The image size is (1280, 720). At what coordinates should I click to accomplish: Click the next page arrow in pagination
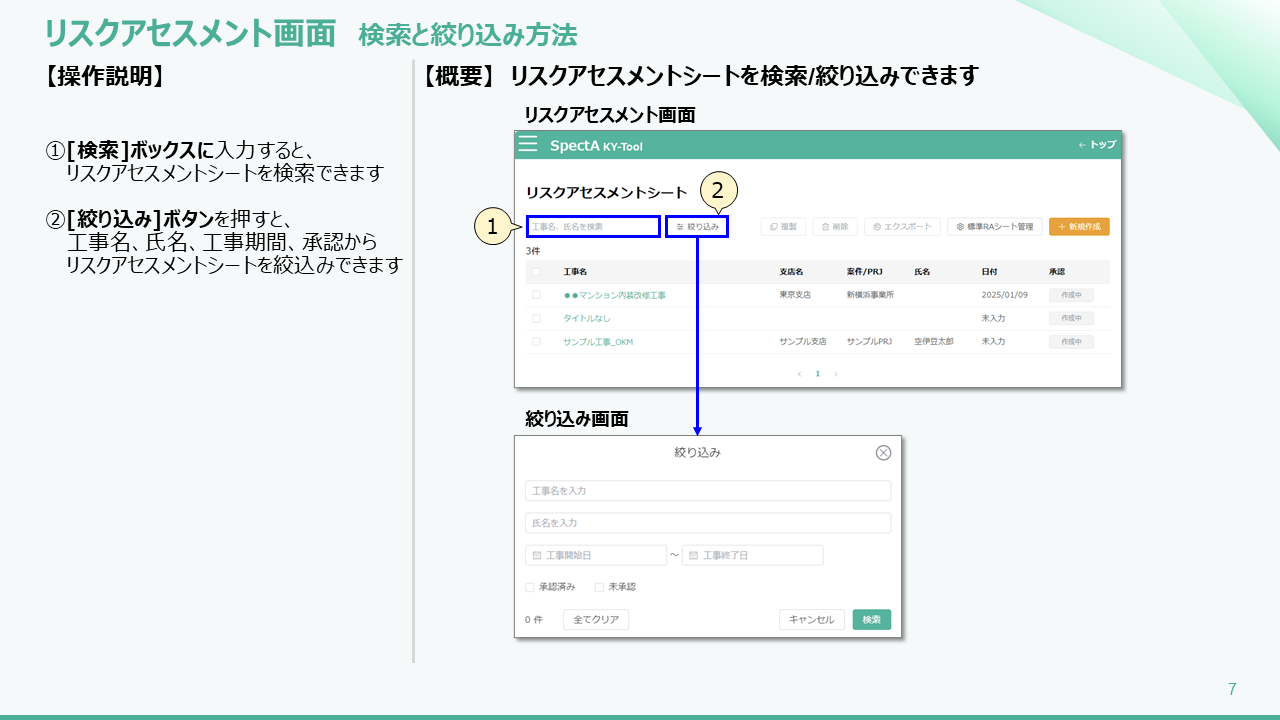pyautogui.click(x=836, y=374)
